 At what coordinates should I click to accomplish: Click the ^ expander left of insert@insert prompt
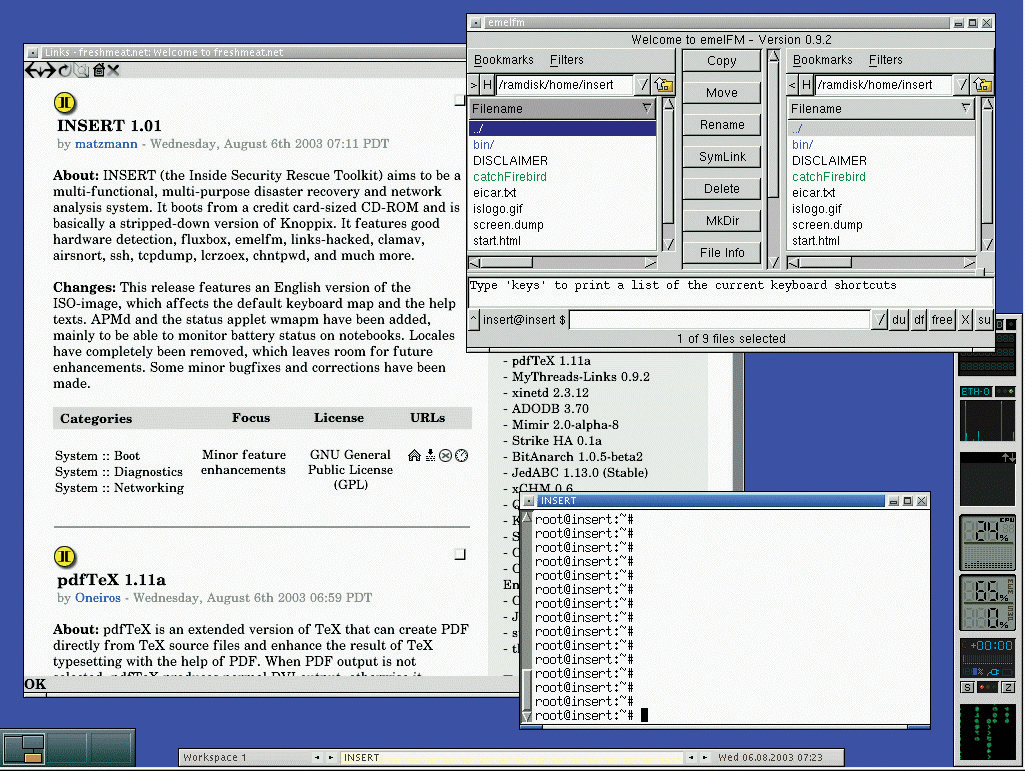coord(474,320)
